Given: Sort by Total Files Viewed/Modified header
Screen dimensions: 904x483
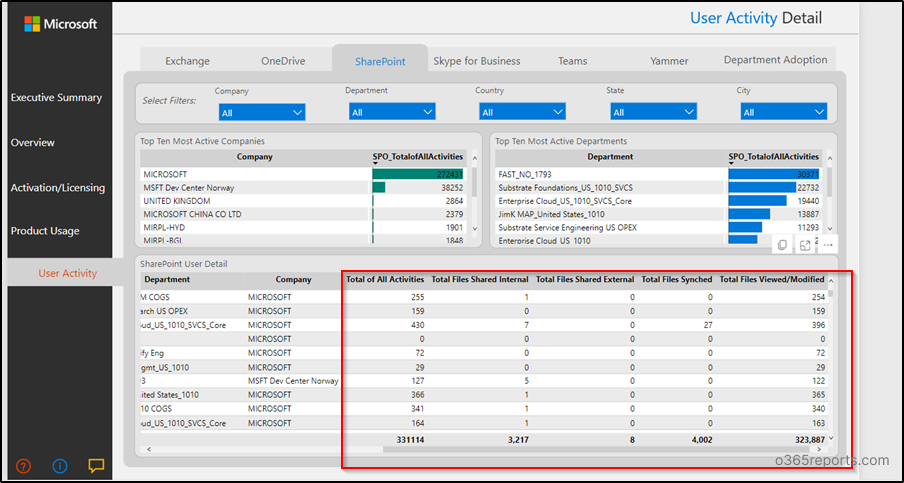Looking at the screenshot, I should (772, 280).
